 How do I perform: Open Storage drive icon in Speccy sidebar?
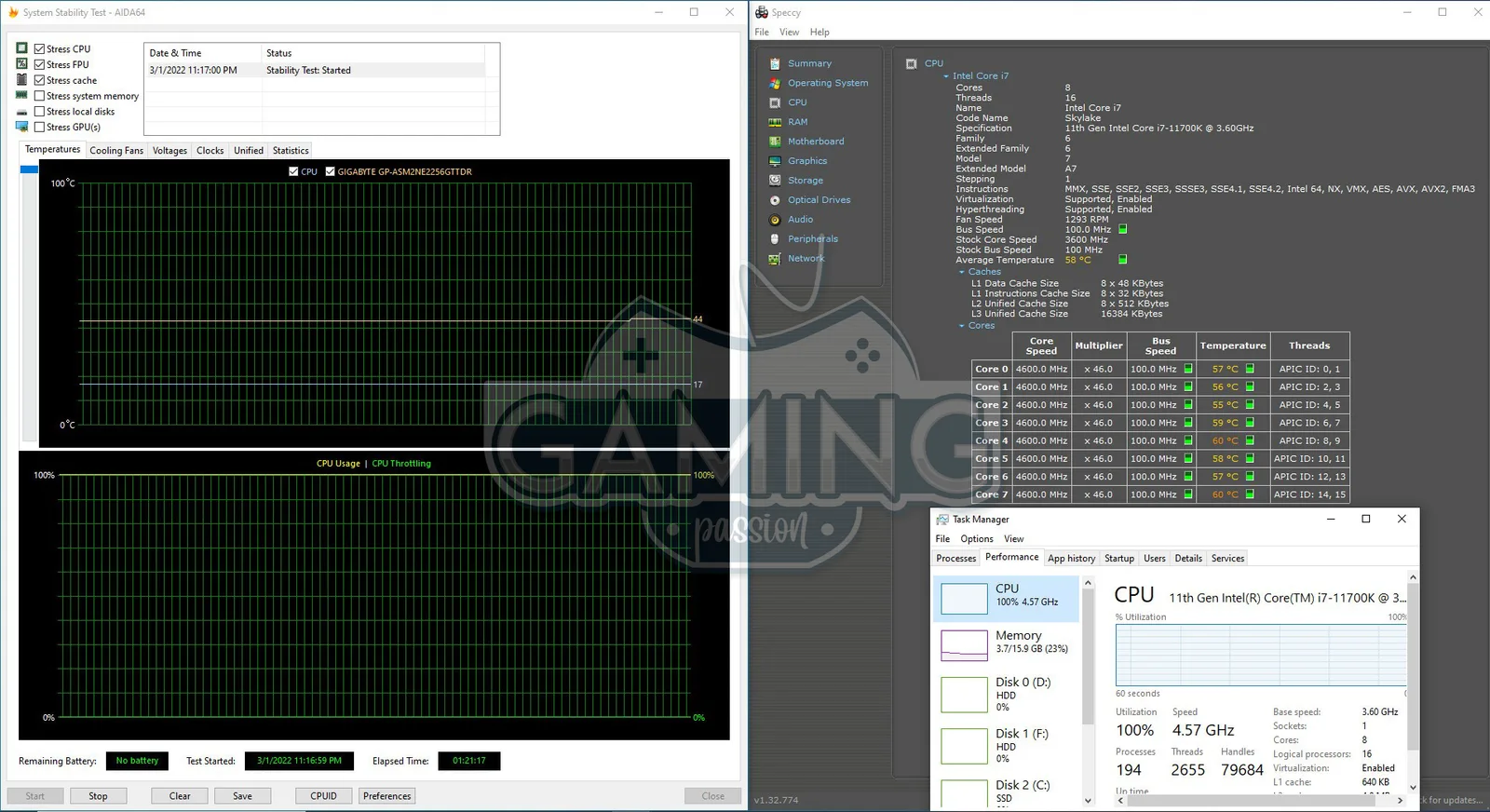775,181
